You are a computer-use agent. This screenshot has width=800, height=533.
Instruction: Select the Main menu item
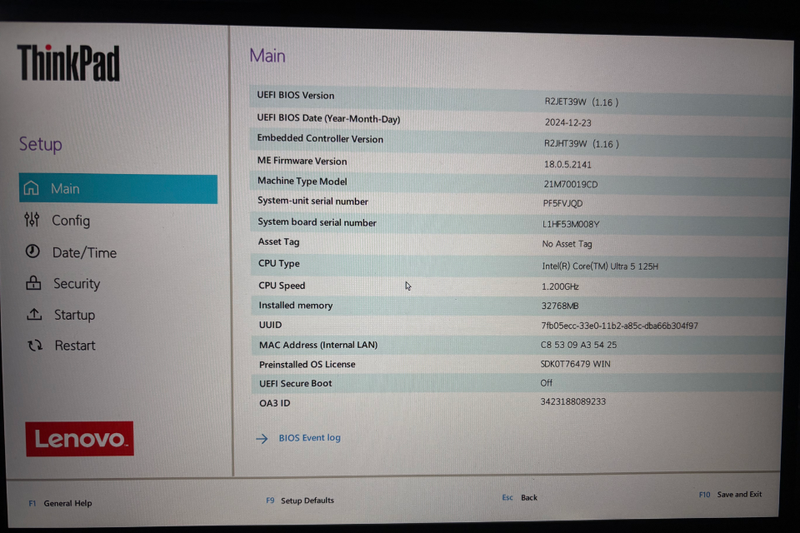tap(118, 188)
